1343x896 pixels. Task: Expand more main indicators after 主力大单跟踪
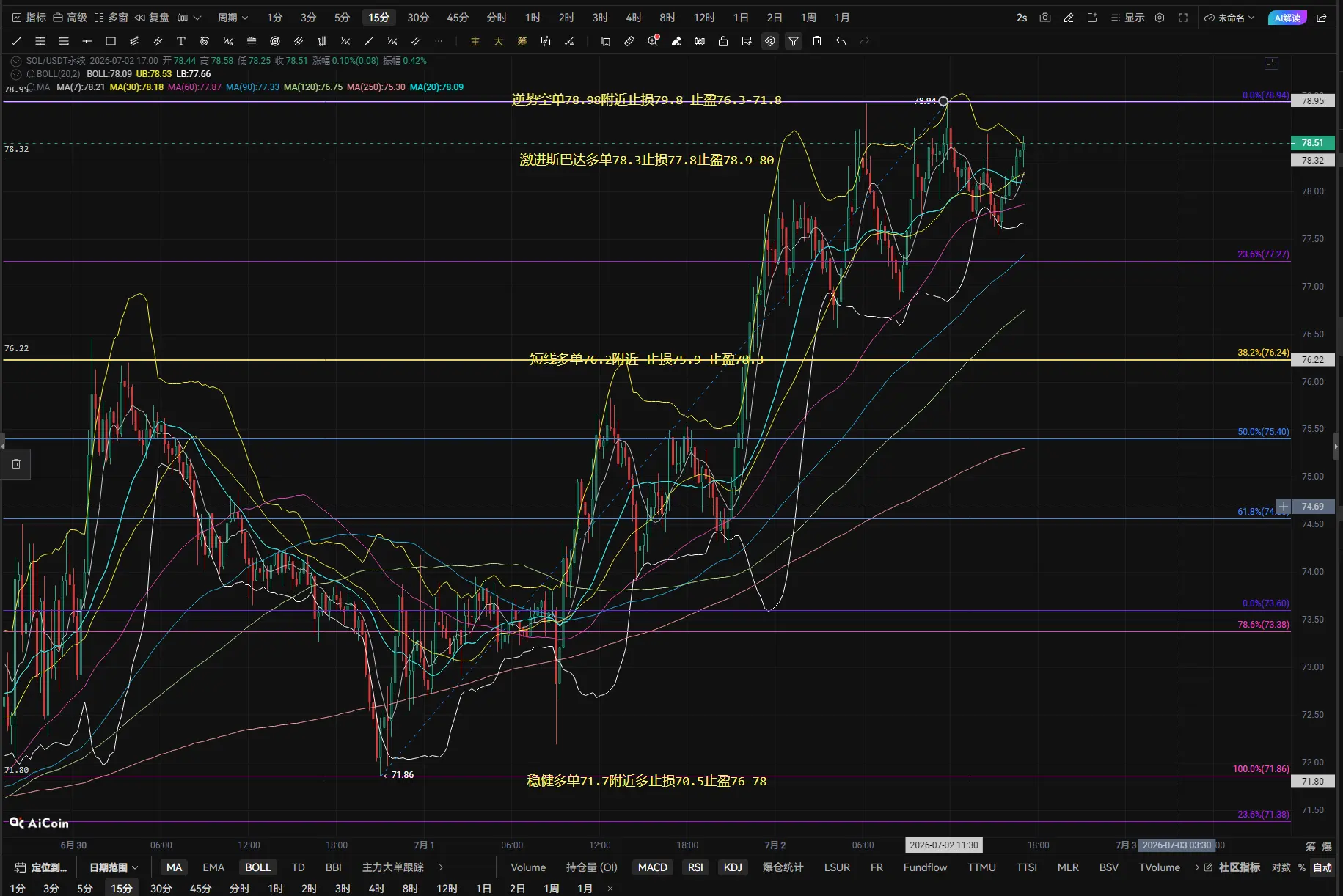click(x=441, y=867)
